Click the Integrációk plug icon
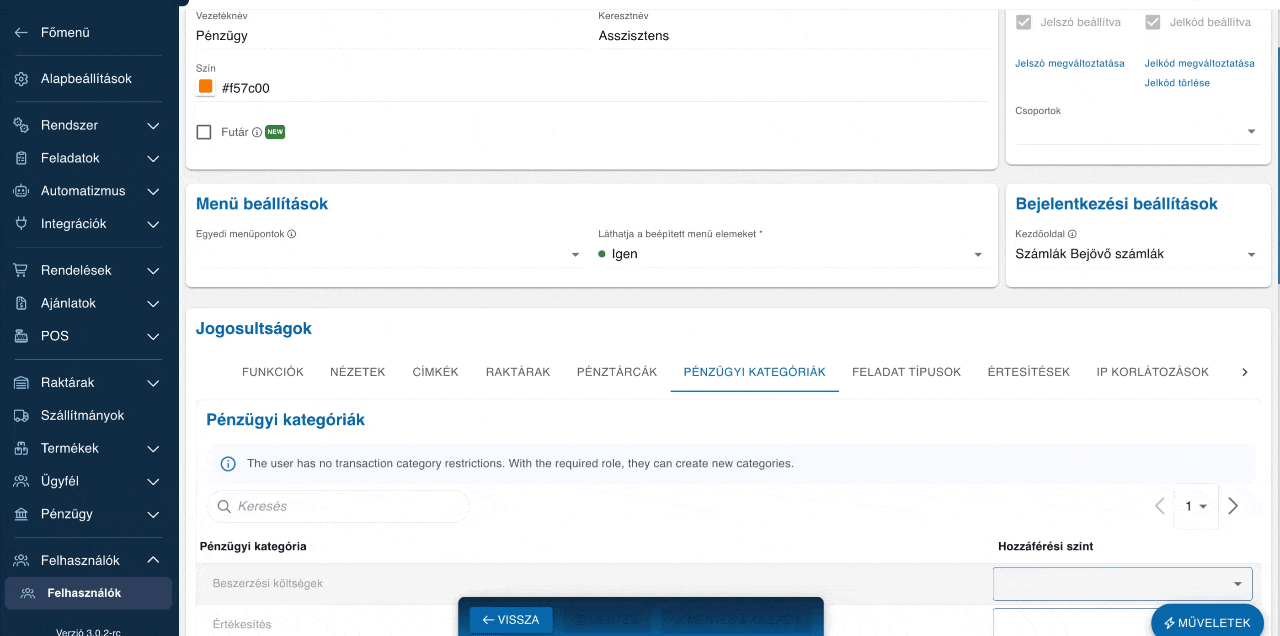 tap(21, 224)
